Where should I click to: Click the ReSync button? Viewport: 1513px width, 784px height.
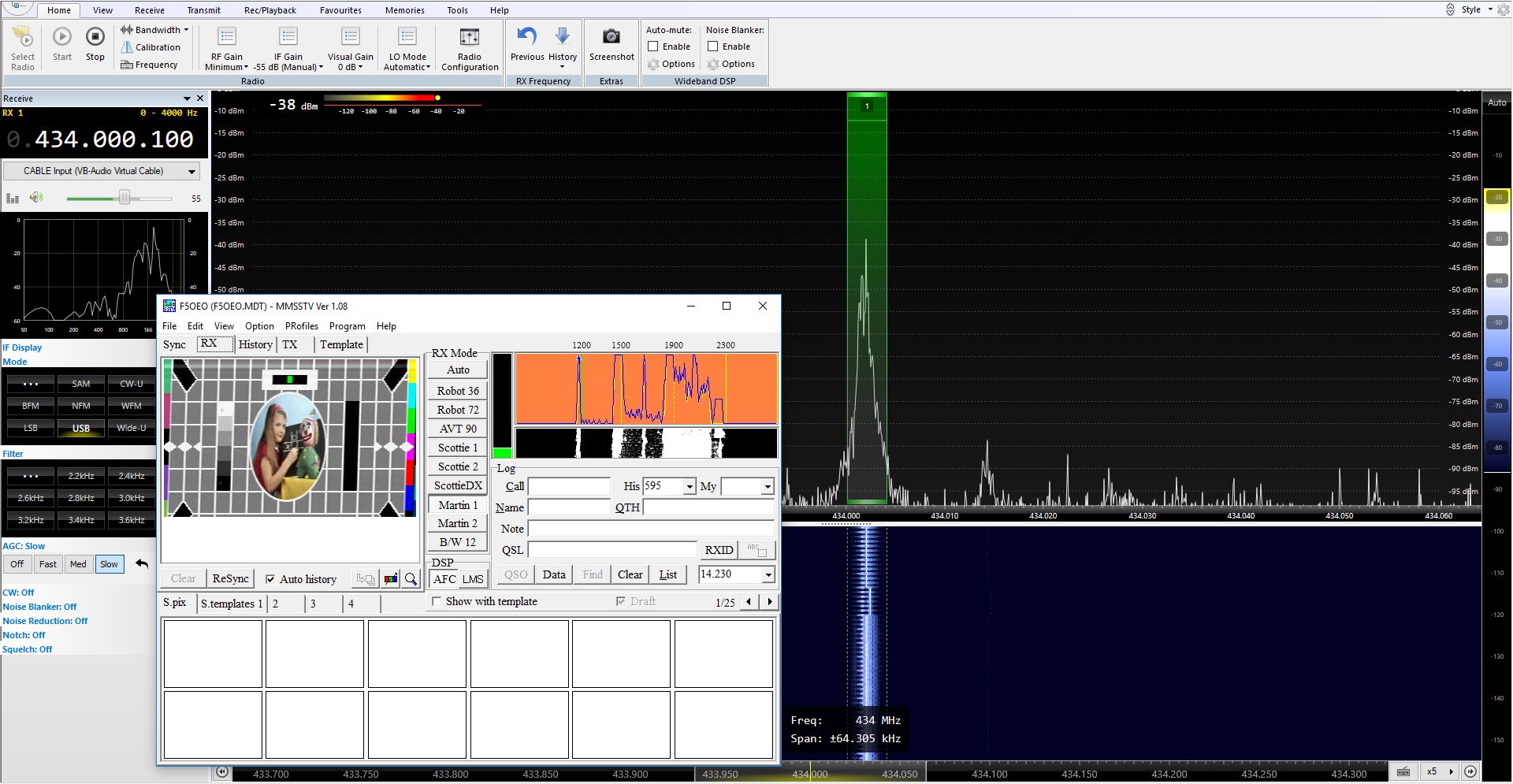pyautogui.click(x=230, y=578)
